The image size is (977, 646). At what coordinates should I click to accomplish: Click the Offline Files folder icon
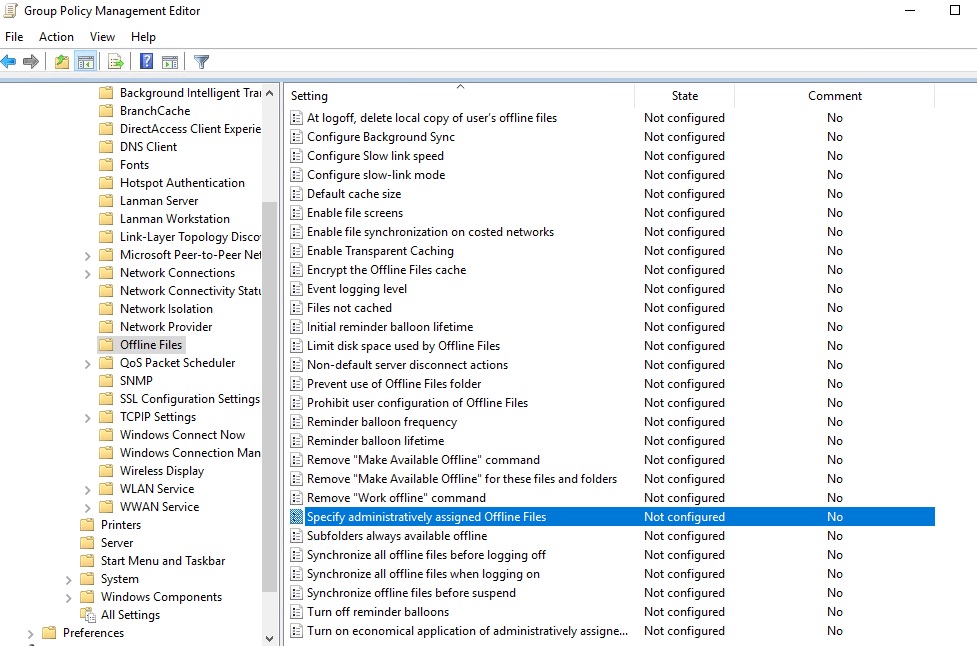[107, 344]
